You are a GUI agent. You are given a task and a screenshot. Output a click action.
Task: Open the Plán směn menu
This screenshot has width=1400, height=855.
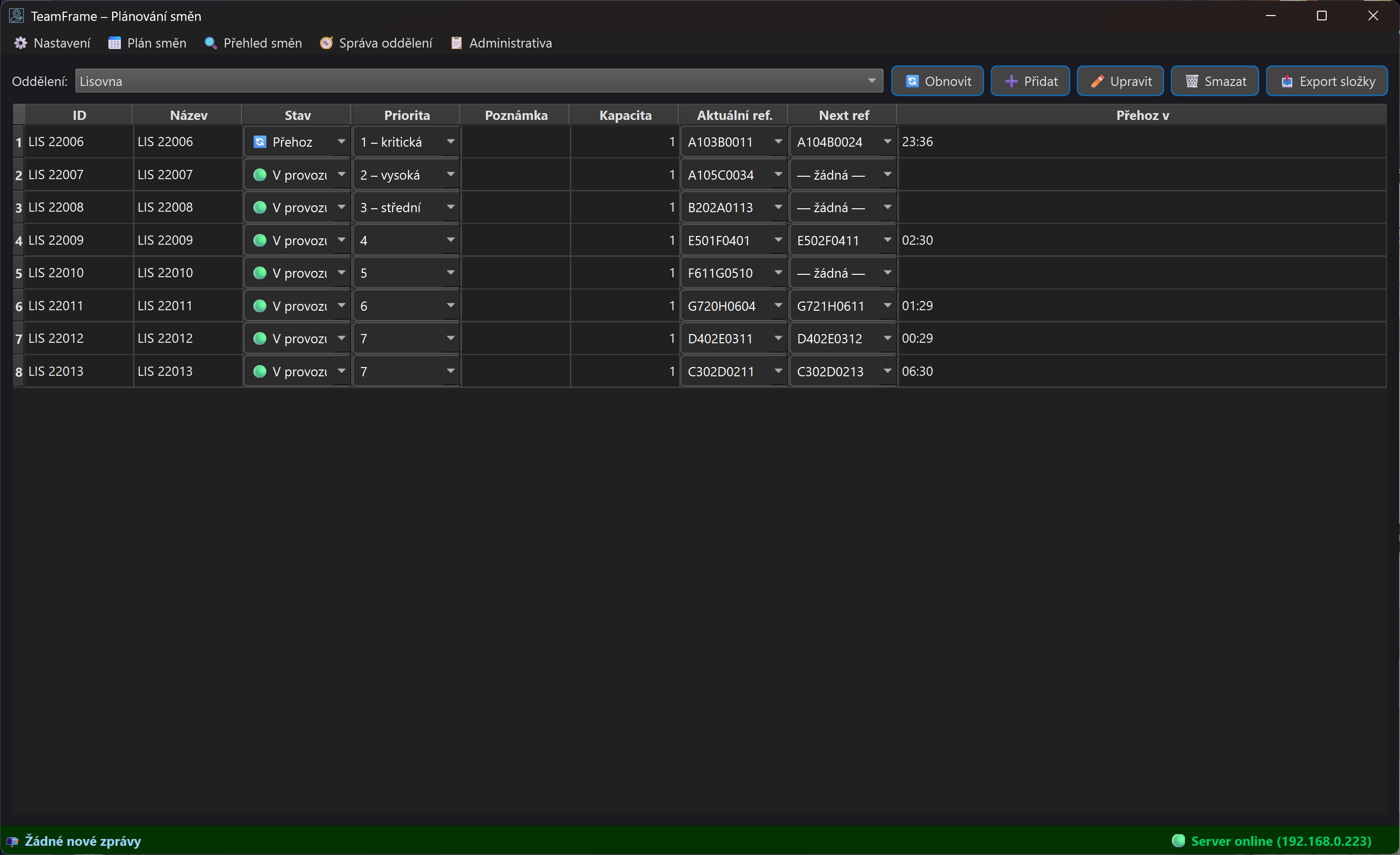[x=156, y=43]
